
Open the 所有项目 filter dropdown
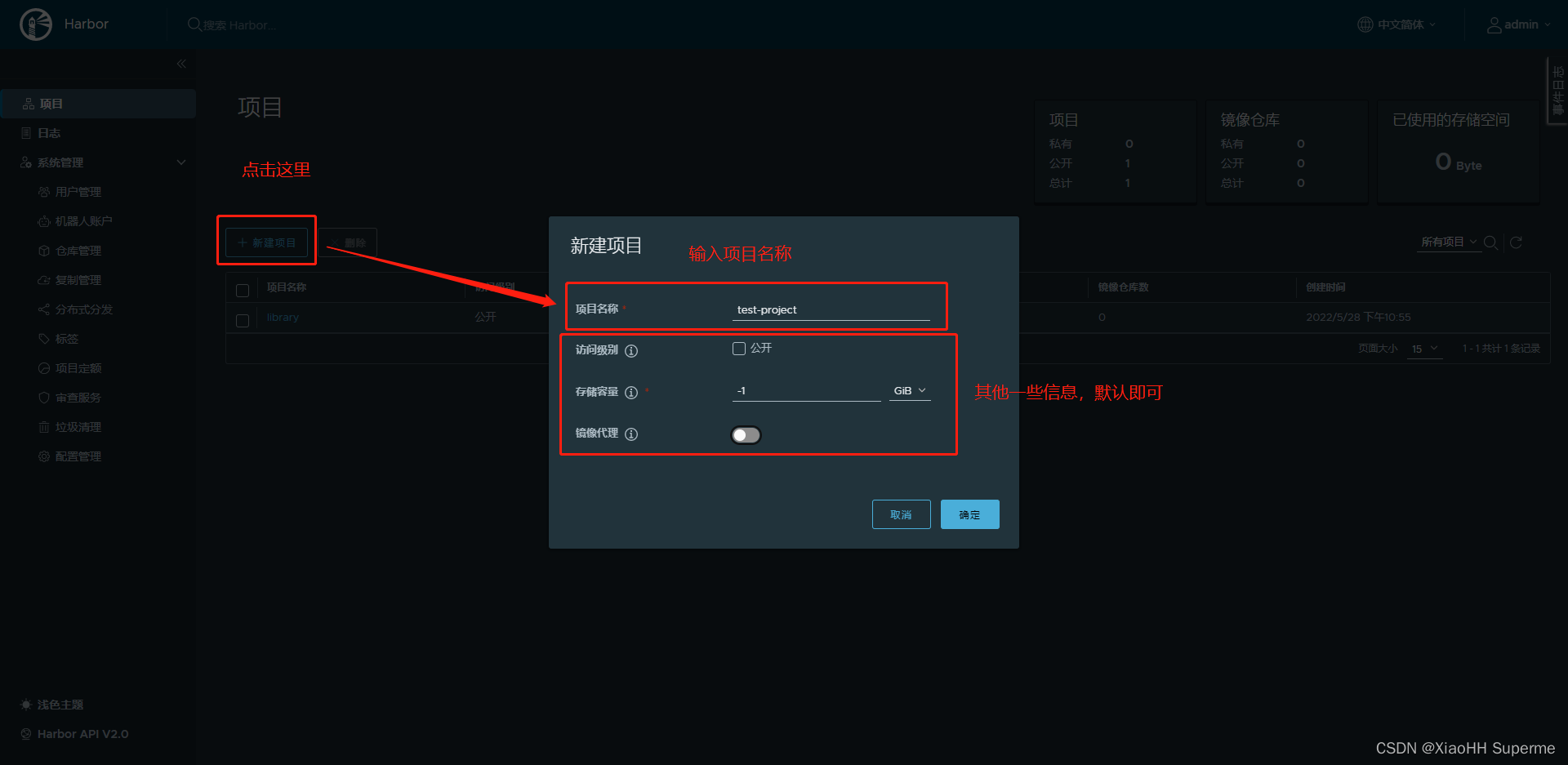(x=1449, y=242)
